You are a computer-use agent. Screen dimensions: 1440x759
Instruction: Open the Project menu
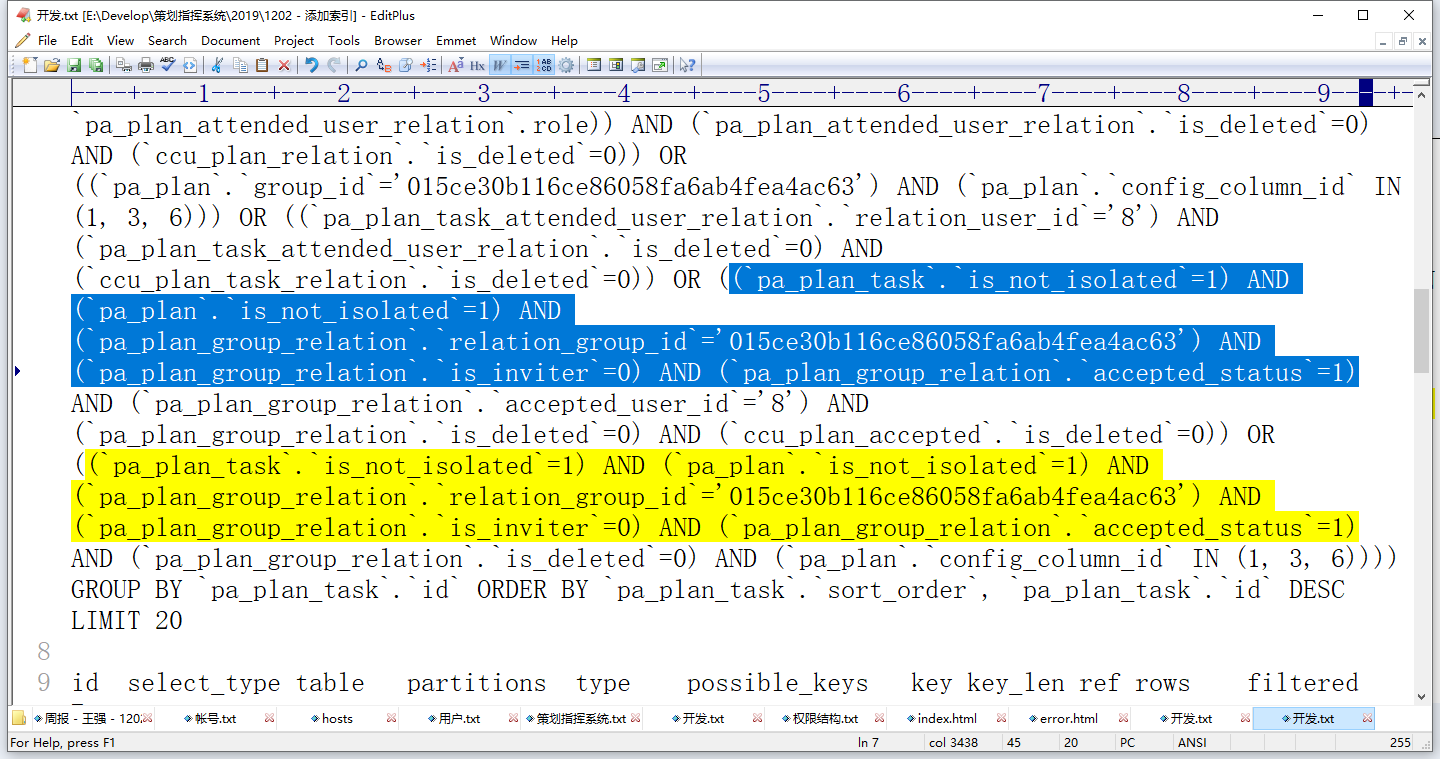click(x=294, y=41)
